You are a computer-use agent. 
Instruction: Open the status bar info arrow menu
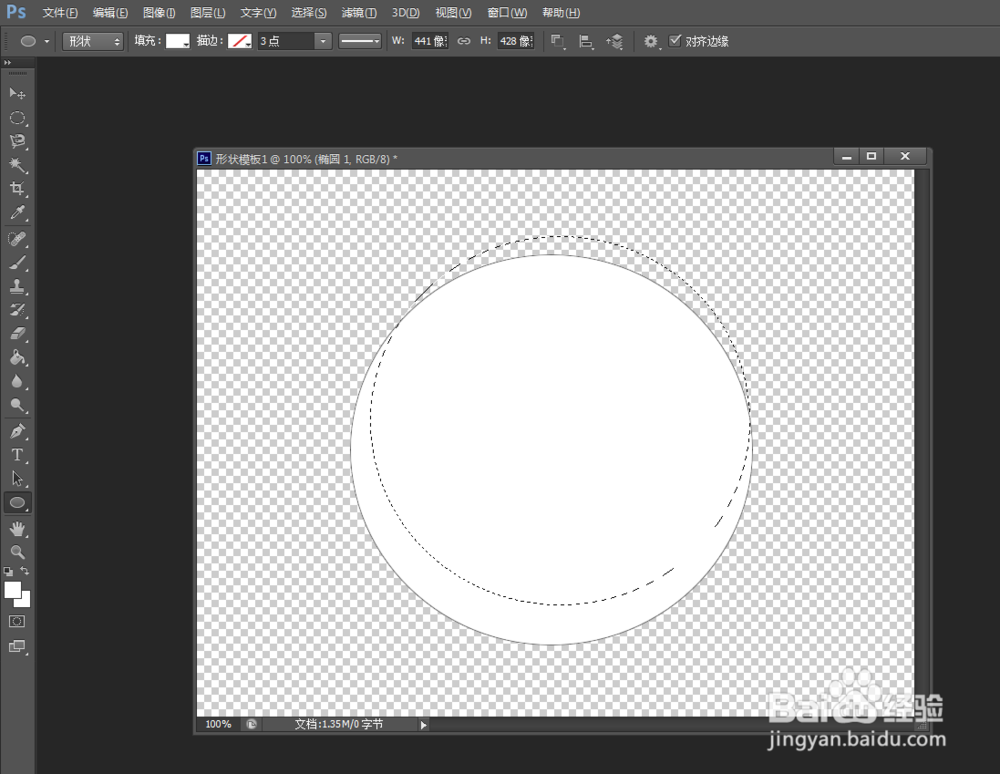[x=423, y=725]
